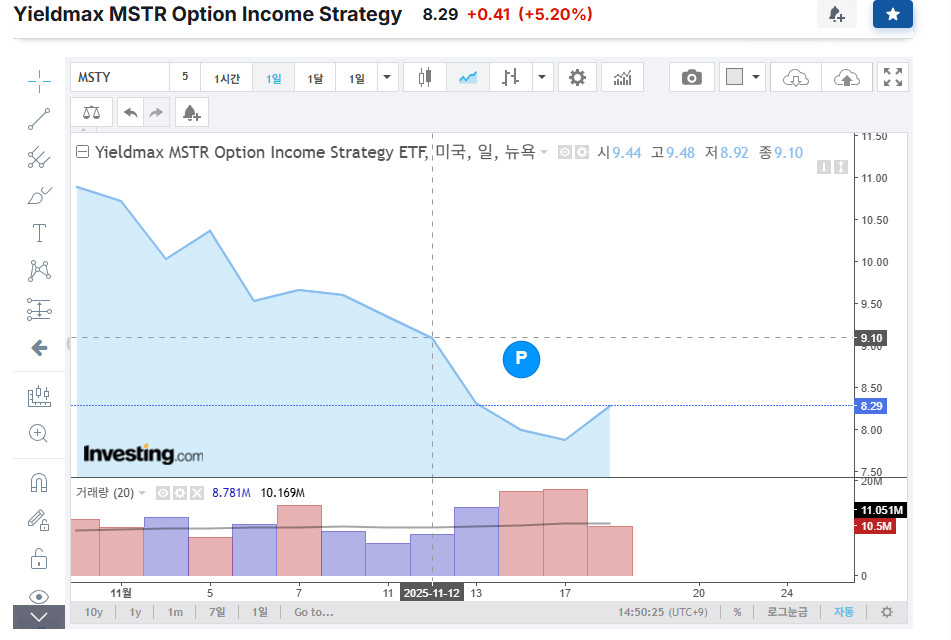Open the Go to... date dialog
Viewport: 951px width, 640px height.
point(314,612)
